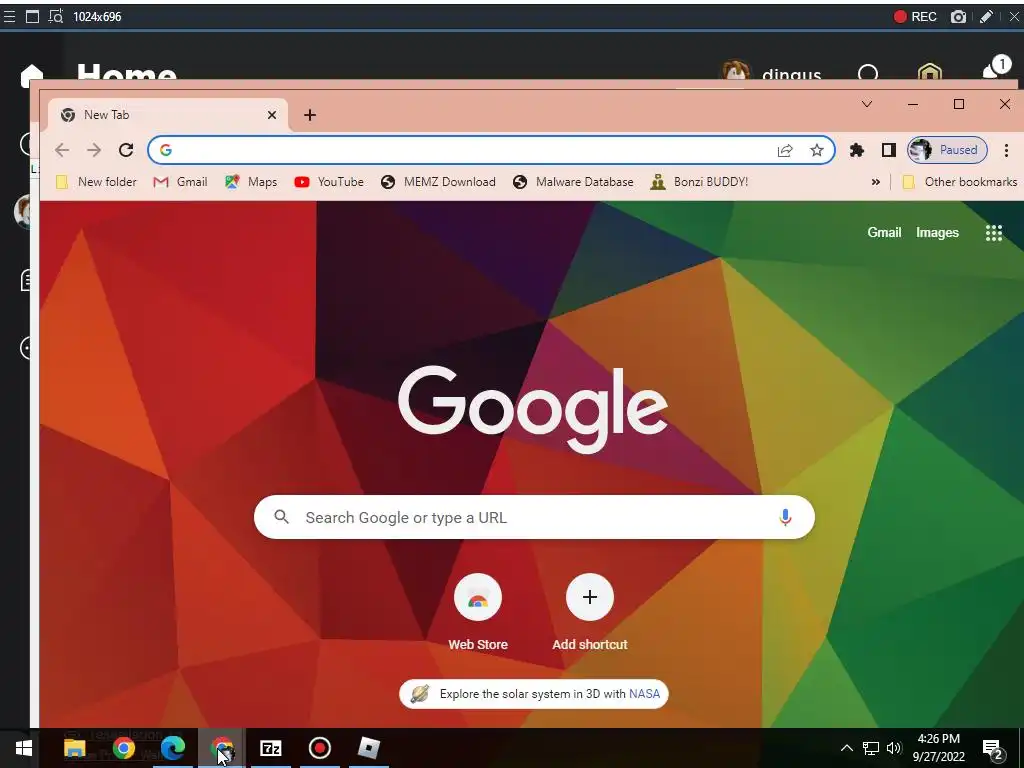Open the clock showing 4:26 PM

coord(938,748)
